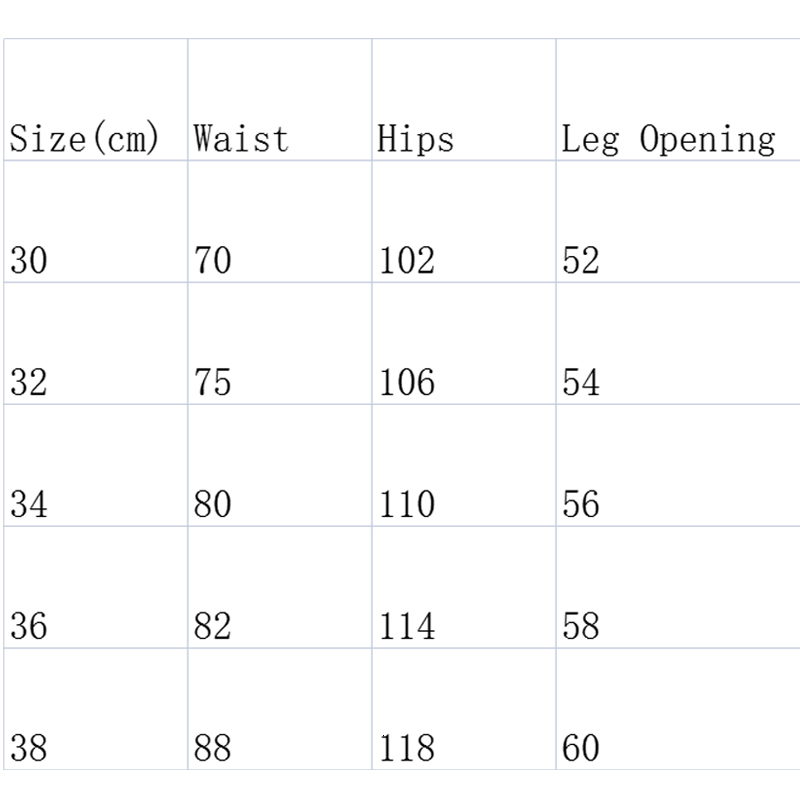Select the Leg Opening header cell
The height and width of the screenshot is (800, 800).
click(668, 139)
